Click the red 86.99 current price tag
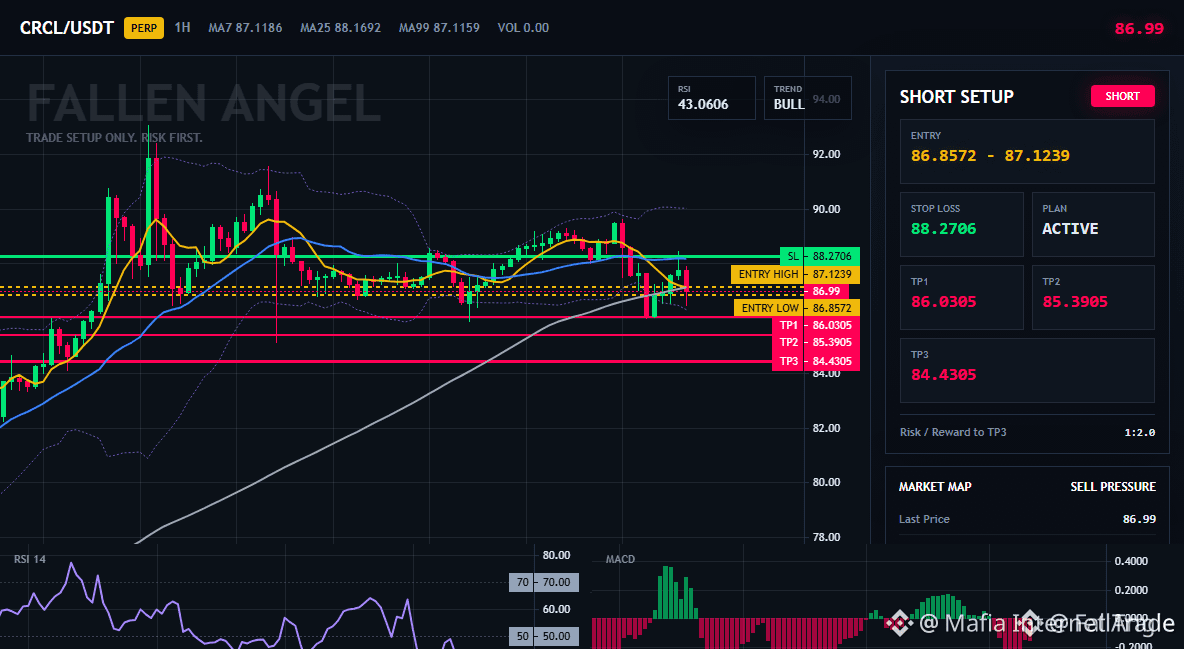Viewport: 1184px width, 649px height. [x=826, y=291]
